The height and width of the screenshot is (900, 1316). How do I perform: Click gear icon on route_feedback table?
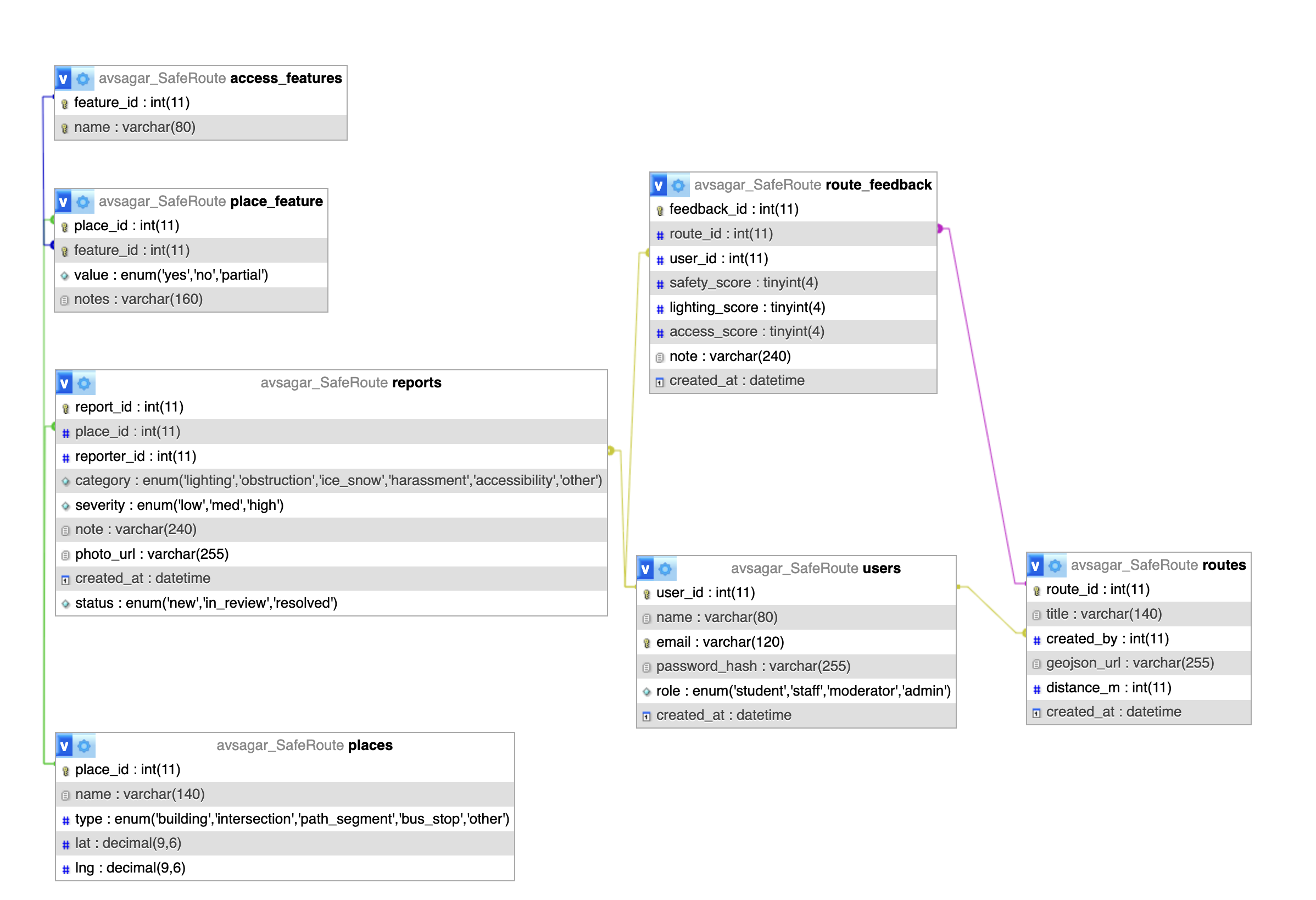click(679, 186)
